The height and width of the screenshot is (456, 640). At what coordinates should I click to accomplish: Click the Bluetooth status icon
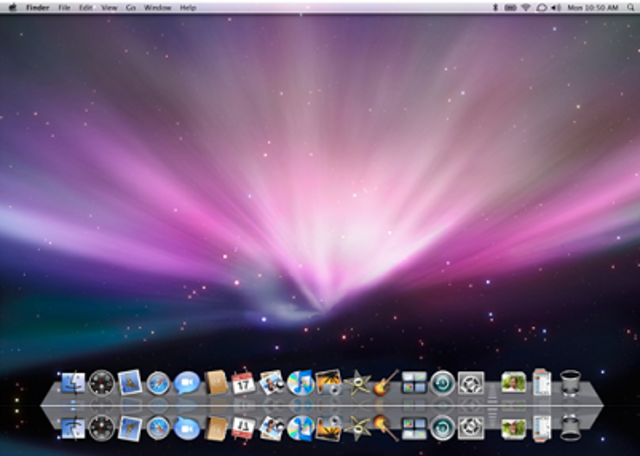496,7
